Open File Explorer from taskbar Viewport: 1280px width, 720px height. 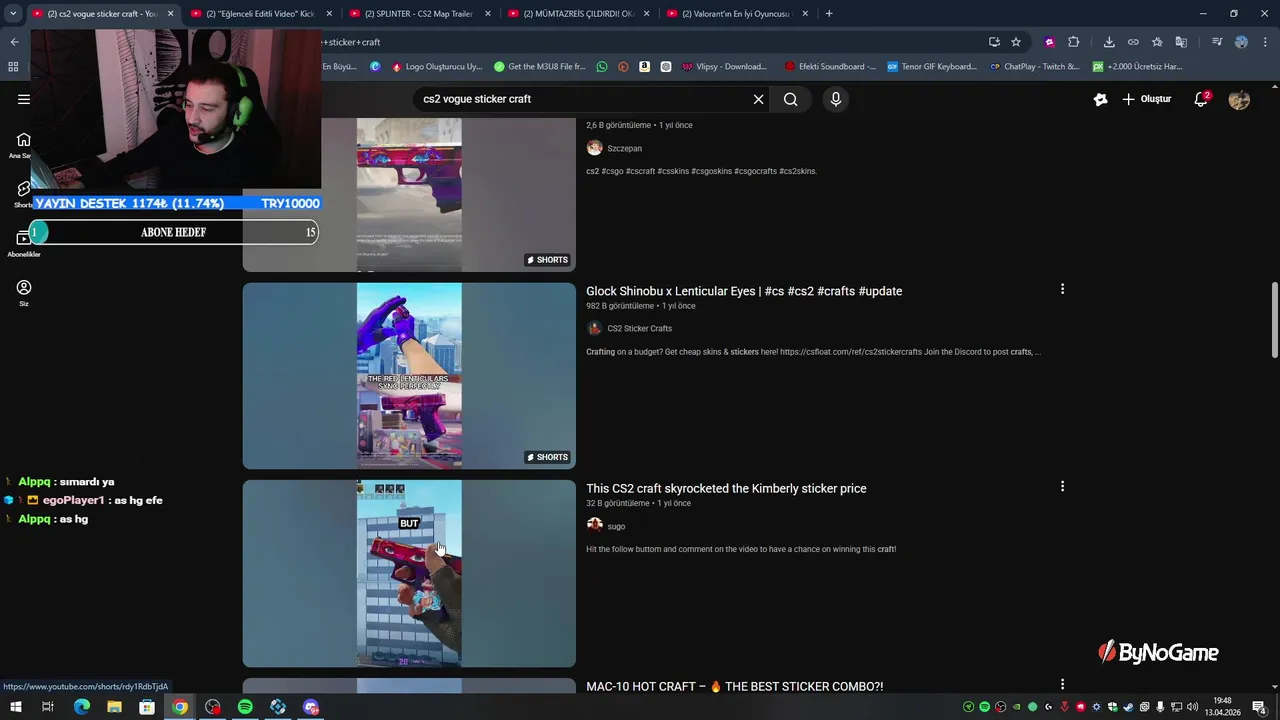point(114,707)
